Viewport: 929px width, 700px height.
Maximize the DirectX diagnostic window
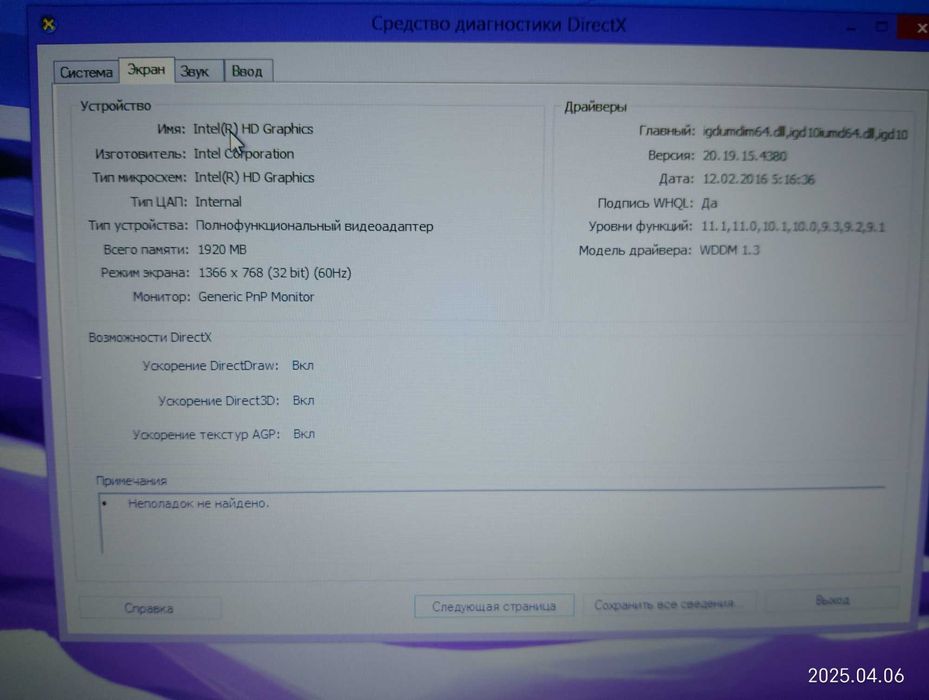click(x=882, y=27)
